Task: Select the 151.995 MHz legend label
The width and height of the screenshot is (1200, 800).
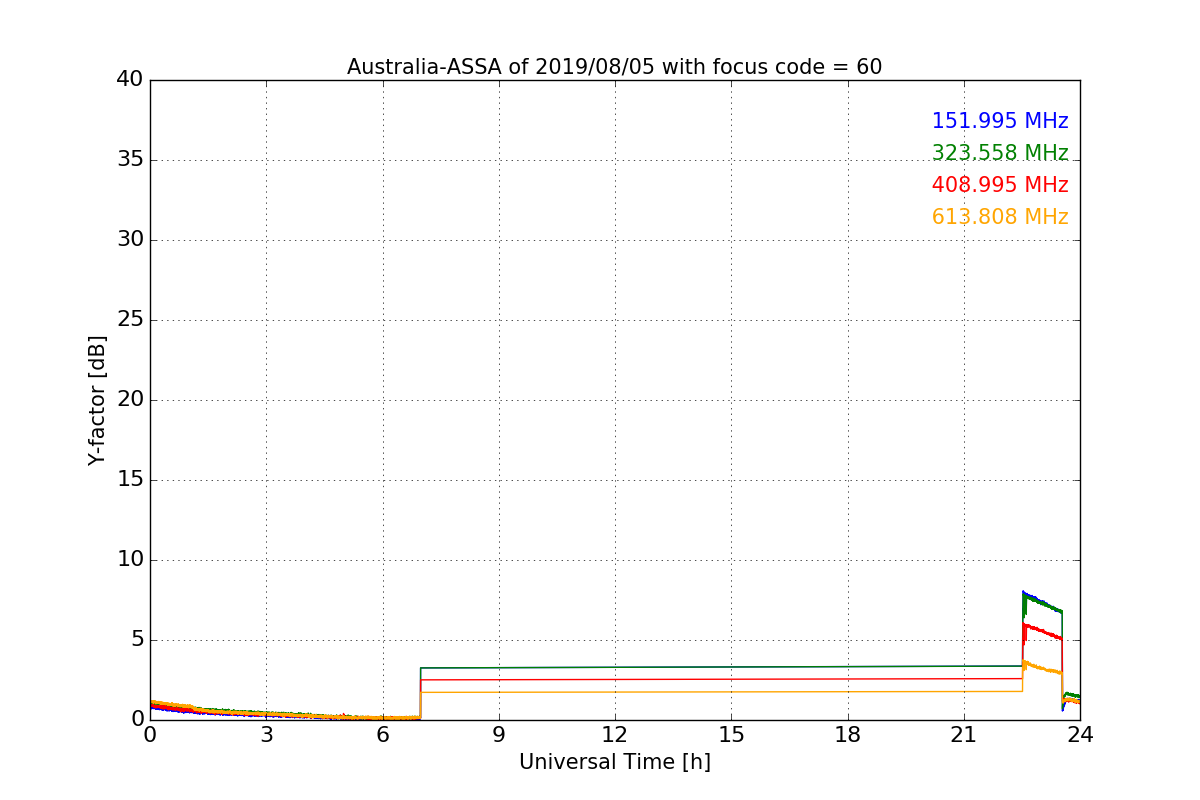Action: tap(1000, 121)
